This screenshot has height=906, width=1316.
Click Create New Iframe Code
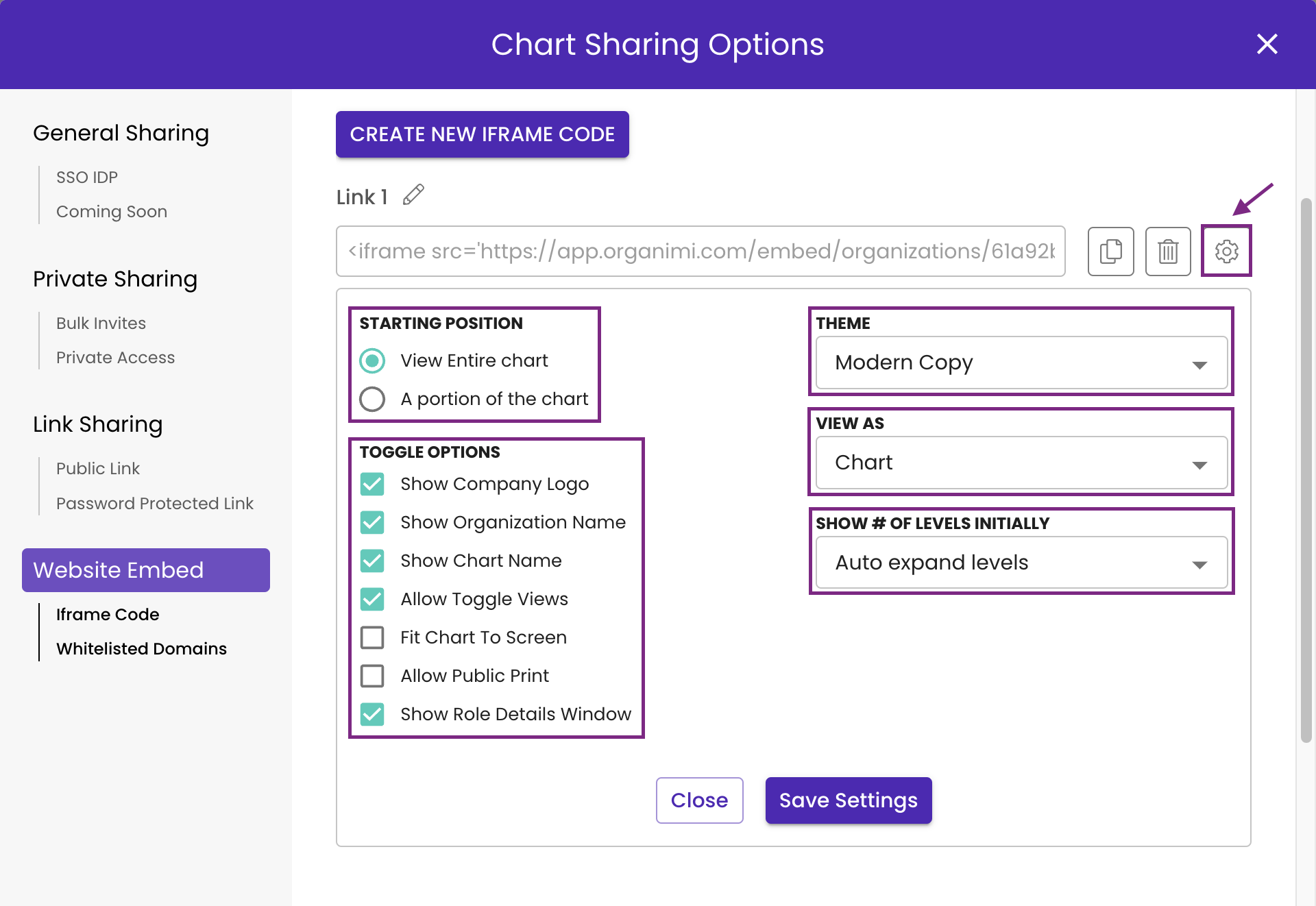coord(483,134)
